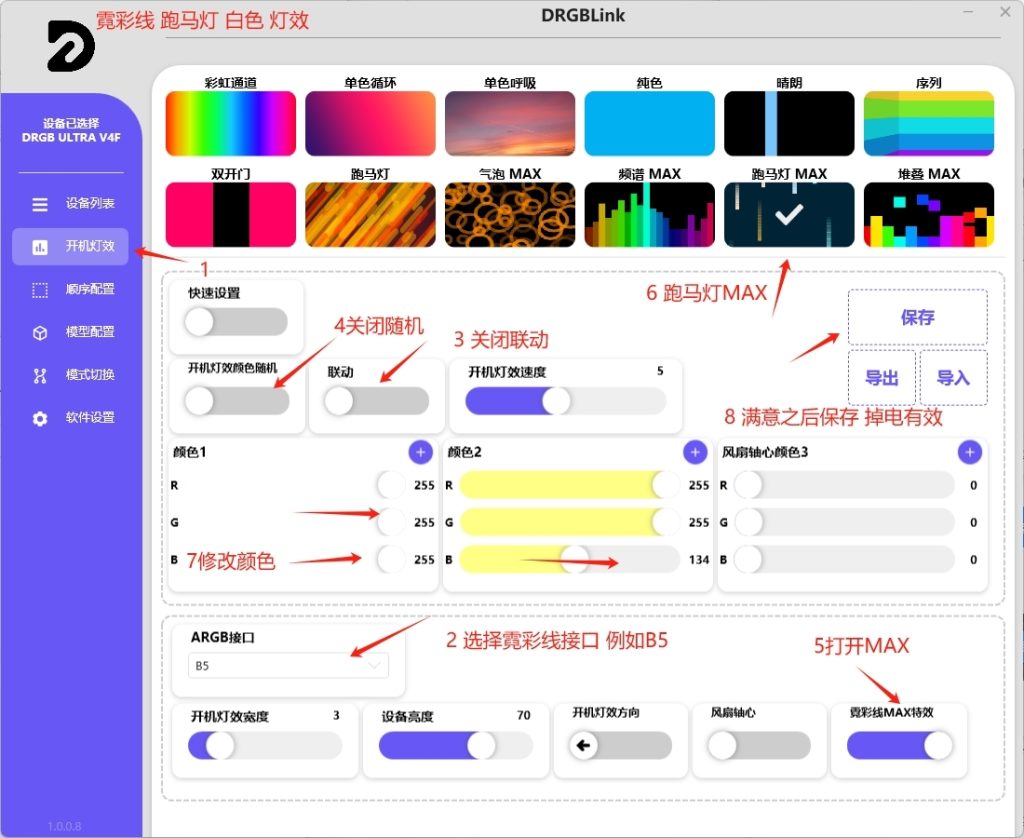Open the 设备列表 device list menu

(71, 204)
